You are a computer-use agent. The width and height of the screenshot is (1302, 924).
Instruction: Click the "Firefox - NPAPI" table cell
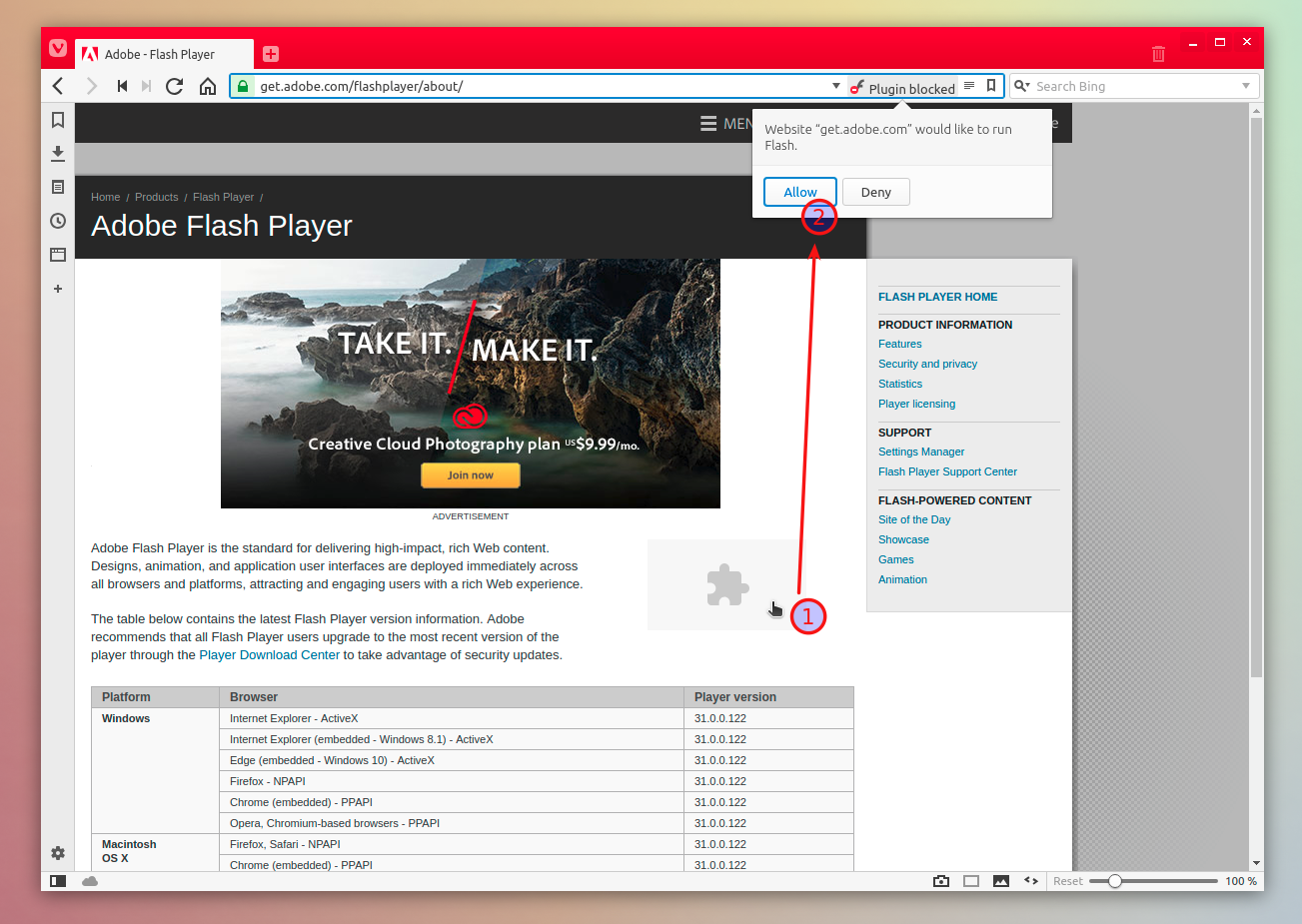click(452, 781)
